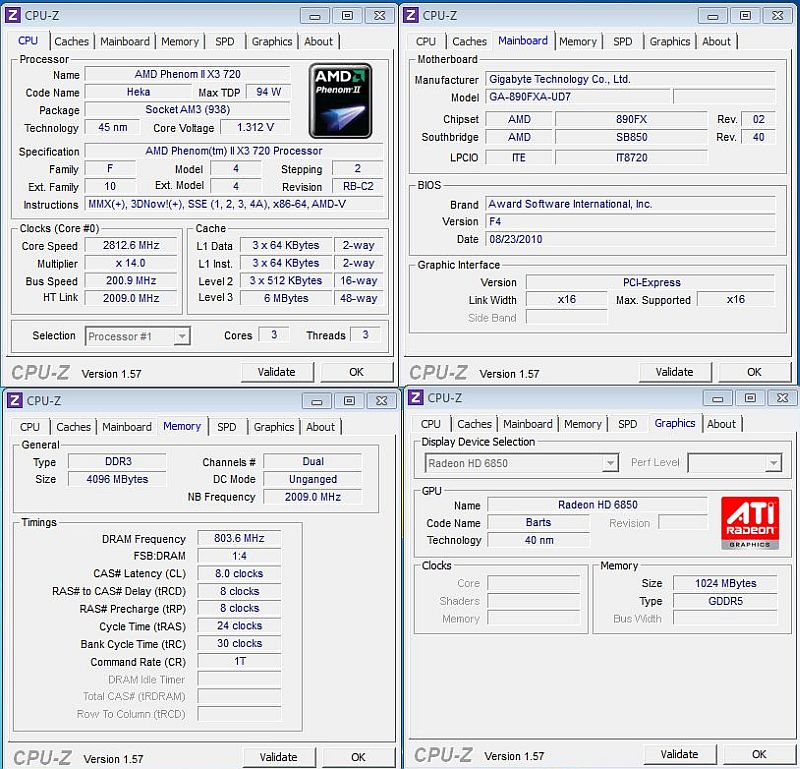Switch to Graphics tab in CPU window
Screen dimensions: 800x769
(272, 41)
